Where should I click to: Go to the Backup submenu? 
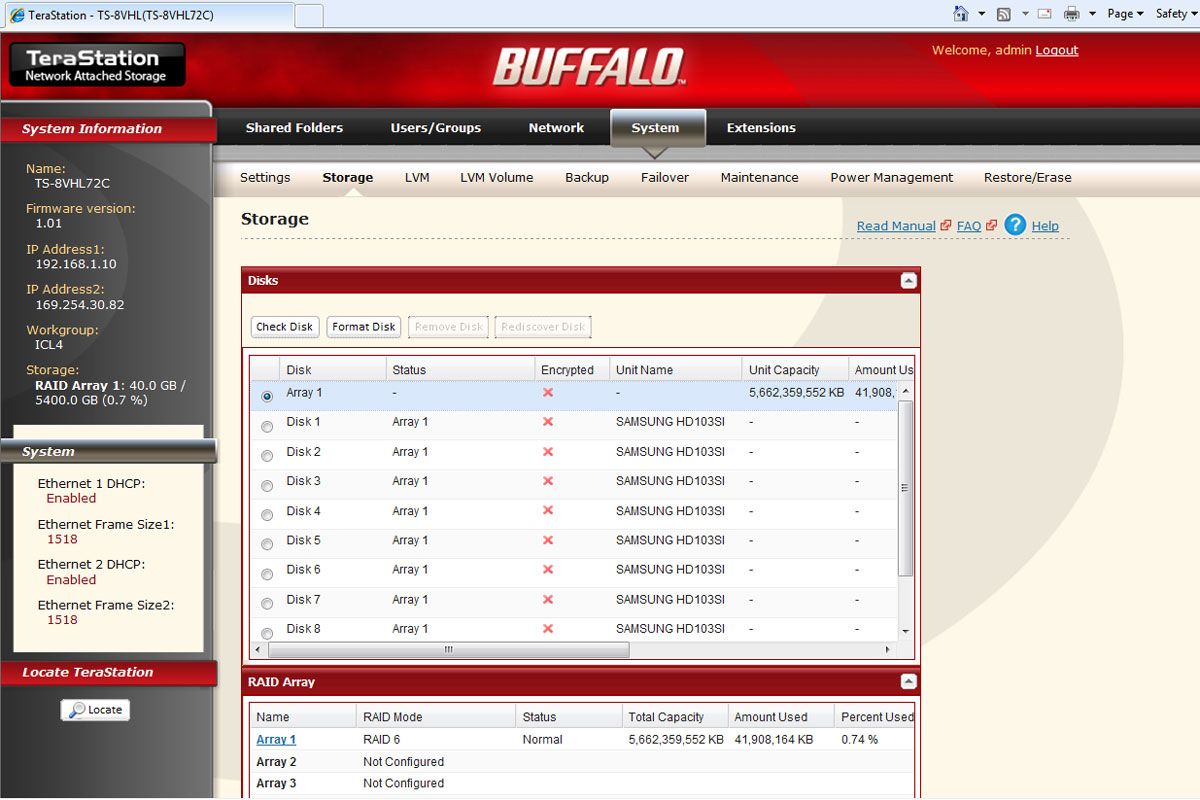coord(587,177)
